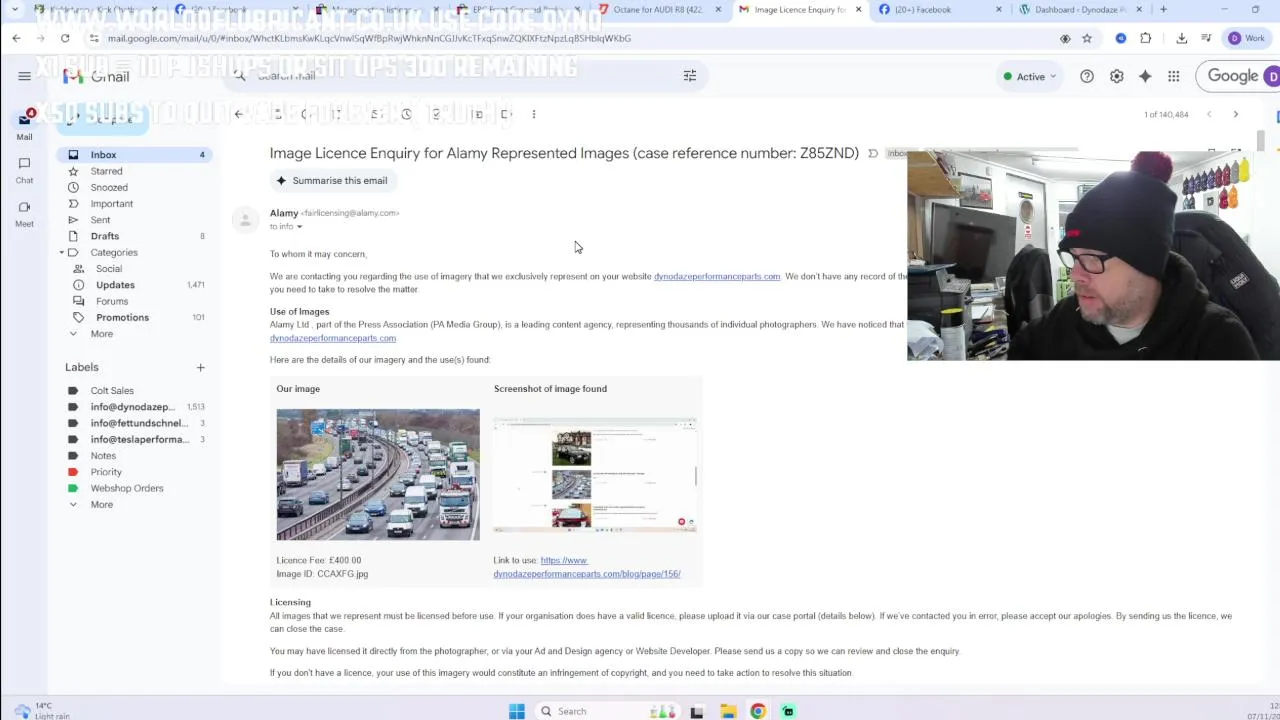Open the Mail section in side rail
Viewport: 1280px width, 720px height.
click(24, 125)
